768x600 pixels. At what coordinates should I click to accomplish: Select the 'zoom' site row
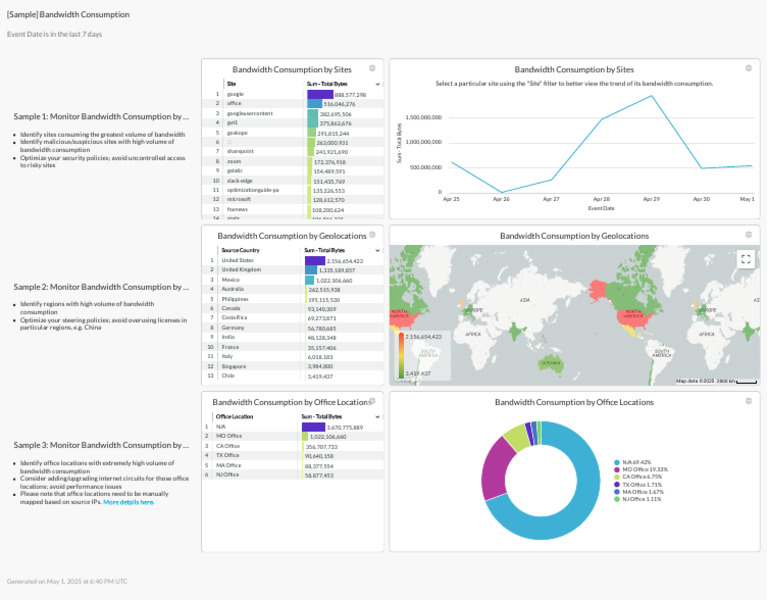click(x=293, y=161)
